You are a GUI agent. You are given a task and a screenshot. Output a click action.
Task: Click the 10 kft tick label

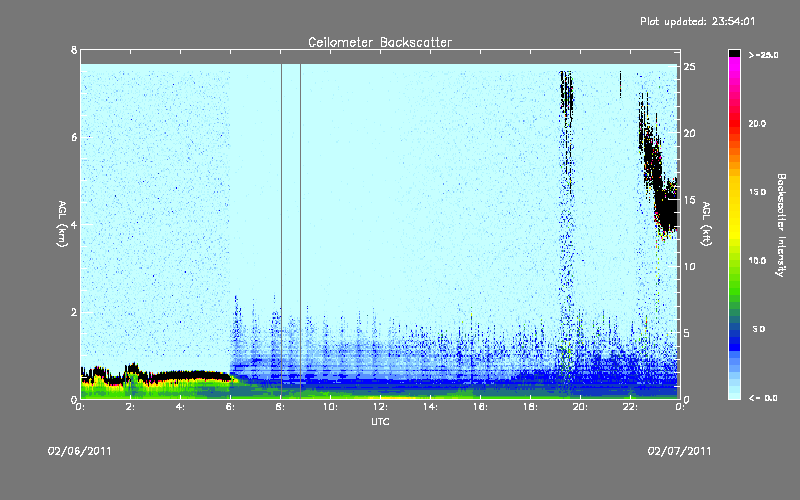point(689,266)
